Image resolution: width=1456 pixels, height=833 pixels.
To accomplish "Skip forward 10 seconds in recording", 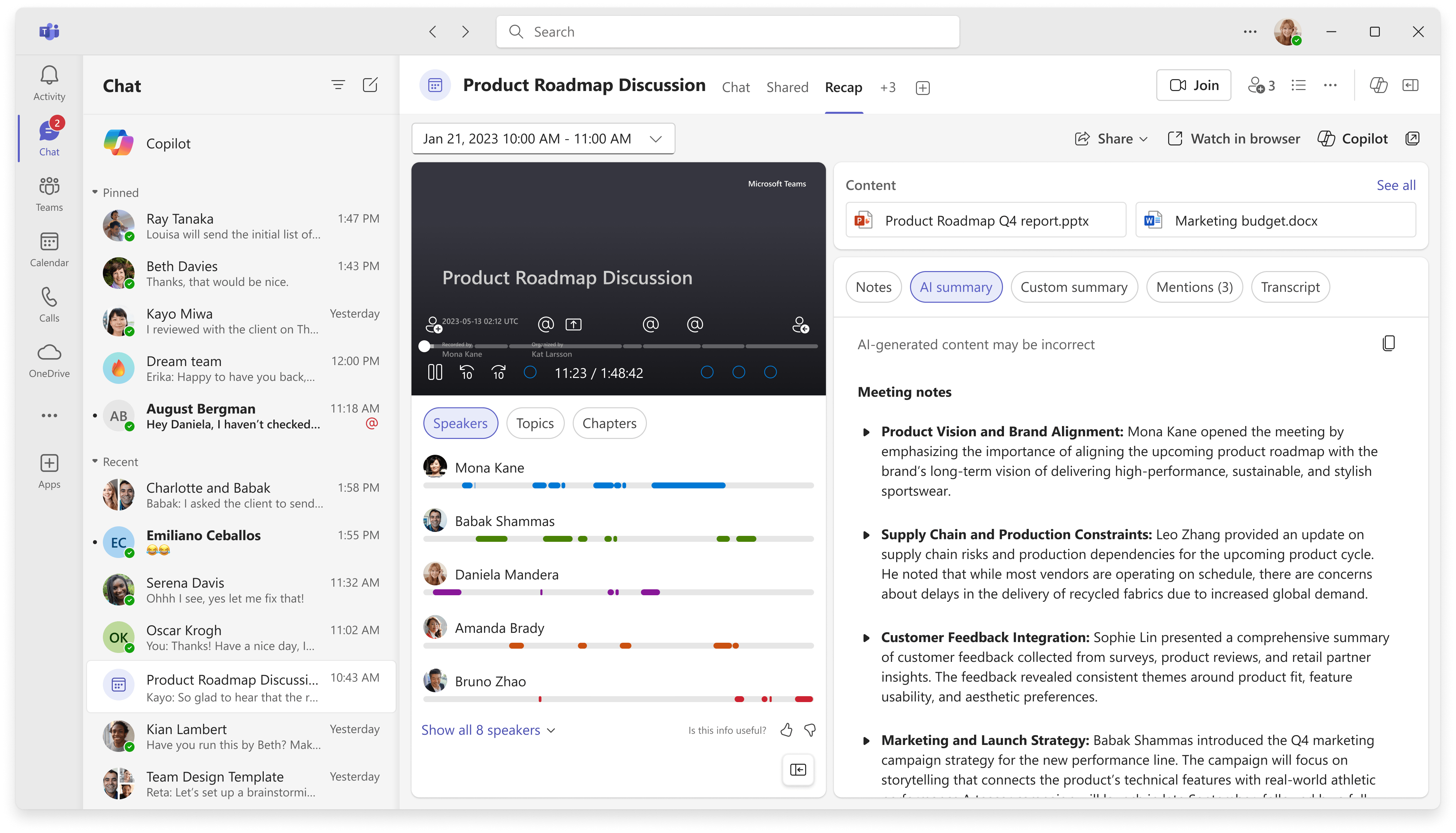I will (x=498, y=372).
